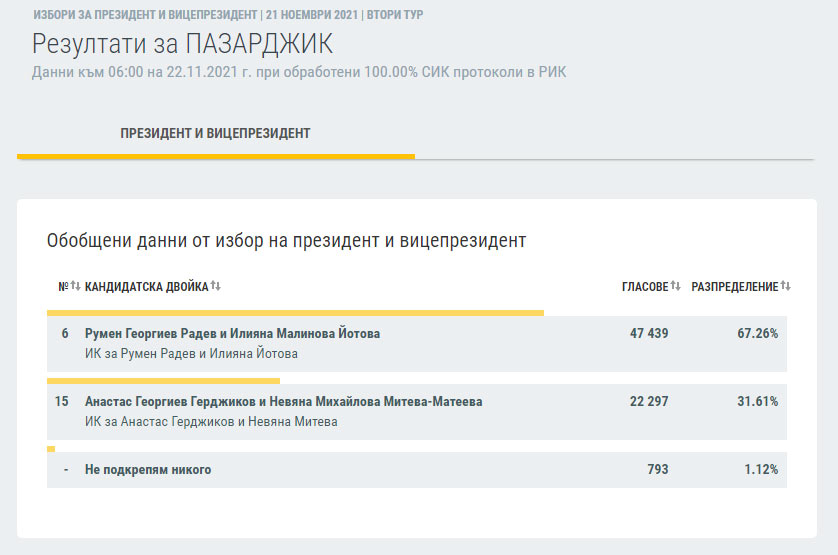
Task: Click ИК за Румен Радев и Илияна Йотова subtitle
Action: 191,354
